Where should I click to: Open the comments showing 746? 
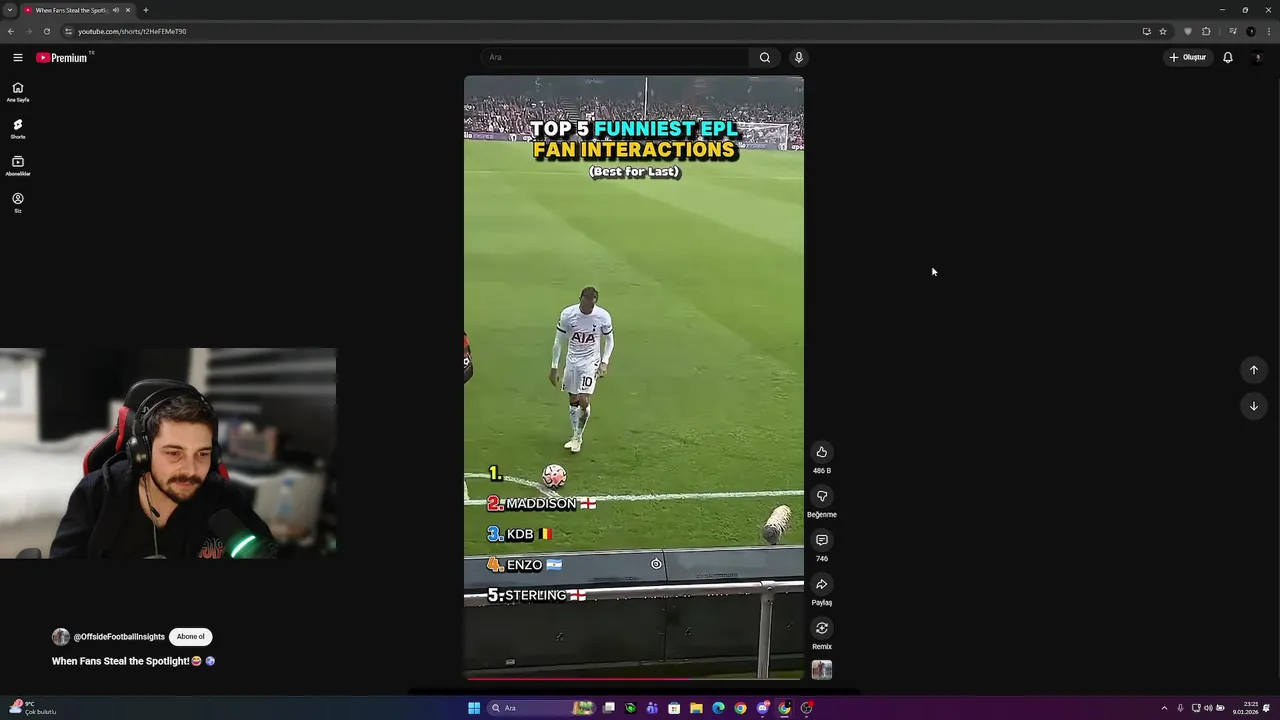tap(822, 540)
